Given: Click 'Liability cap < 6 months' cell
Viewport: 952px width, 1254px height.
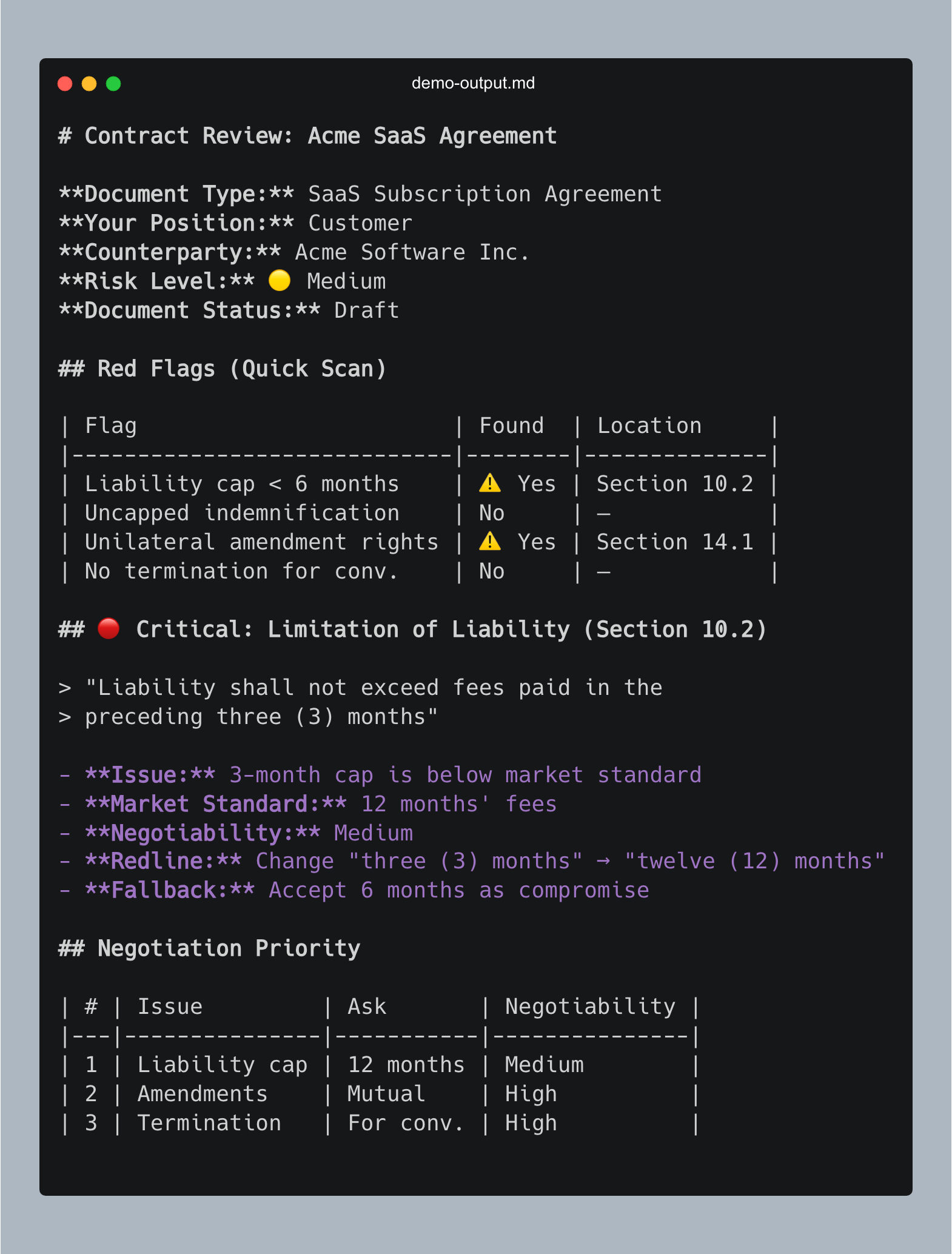Looking at the screenshot, I should tap(242, 484).
